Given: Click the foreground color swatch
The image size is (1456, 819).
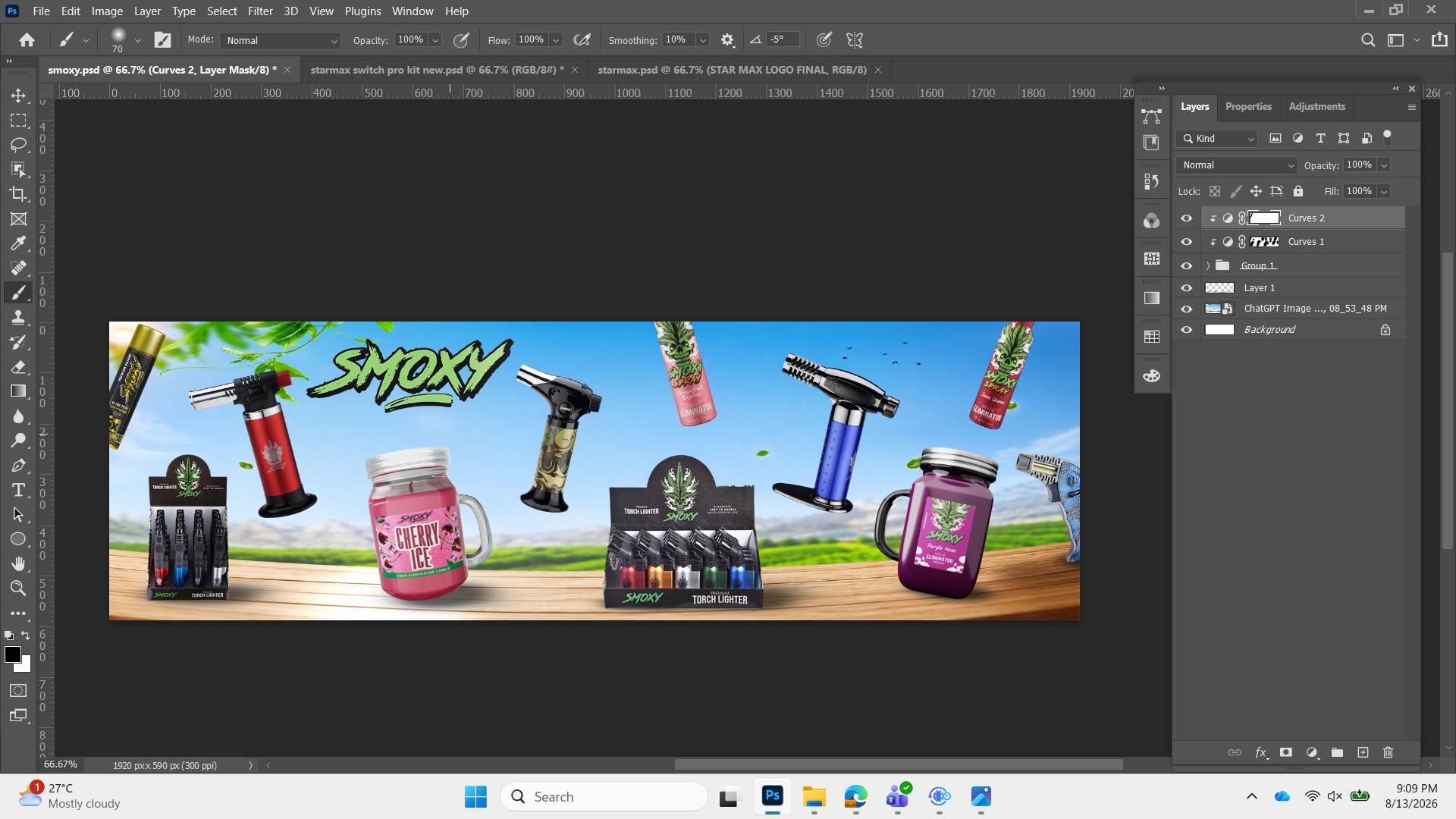Looking at the screenshot, I should point(12,655).
